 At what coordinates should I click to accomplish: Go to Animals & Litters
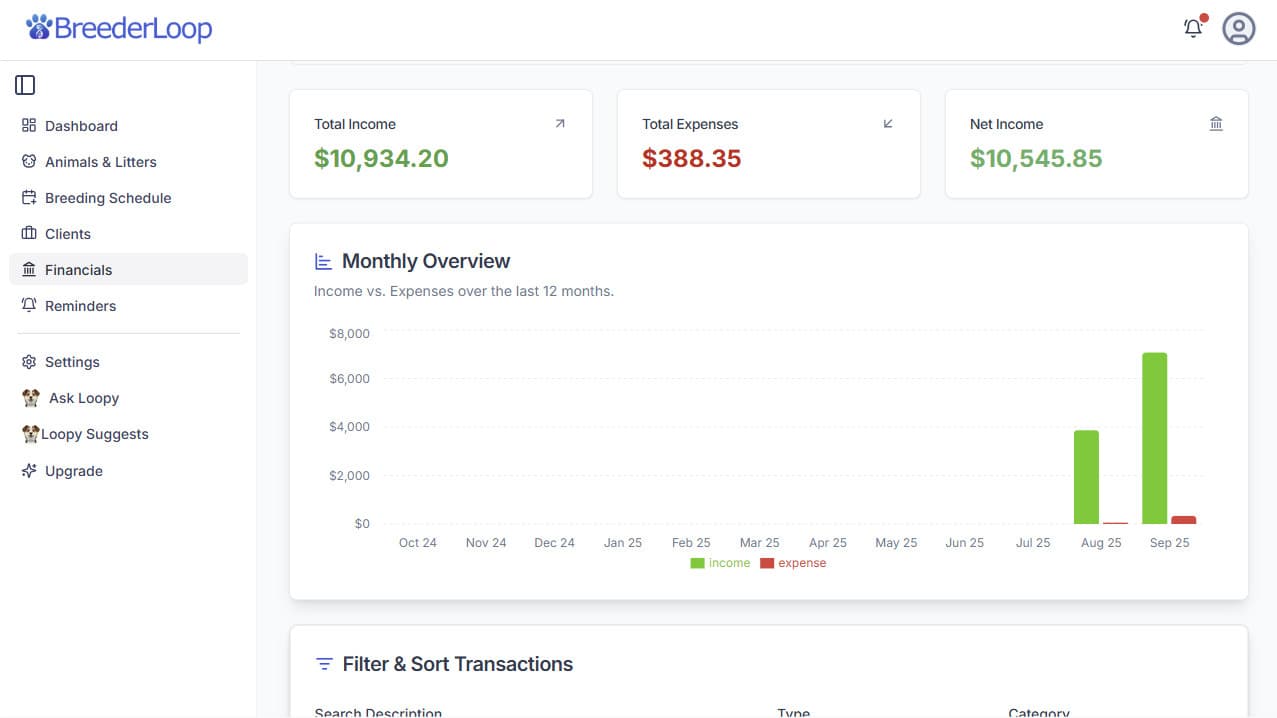pos(100,162)
